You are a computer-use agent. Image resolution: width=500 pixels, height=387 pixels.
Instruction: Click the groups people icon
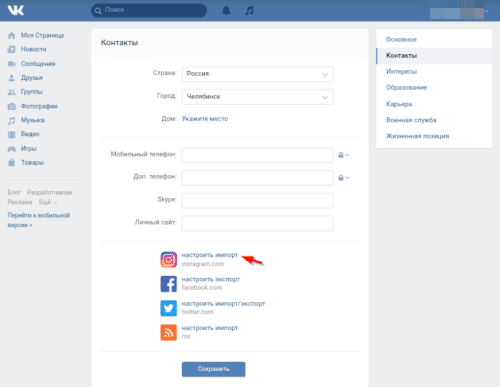pos(12,92)
